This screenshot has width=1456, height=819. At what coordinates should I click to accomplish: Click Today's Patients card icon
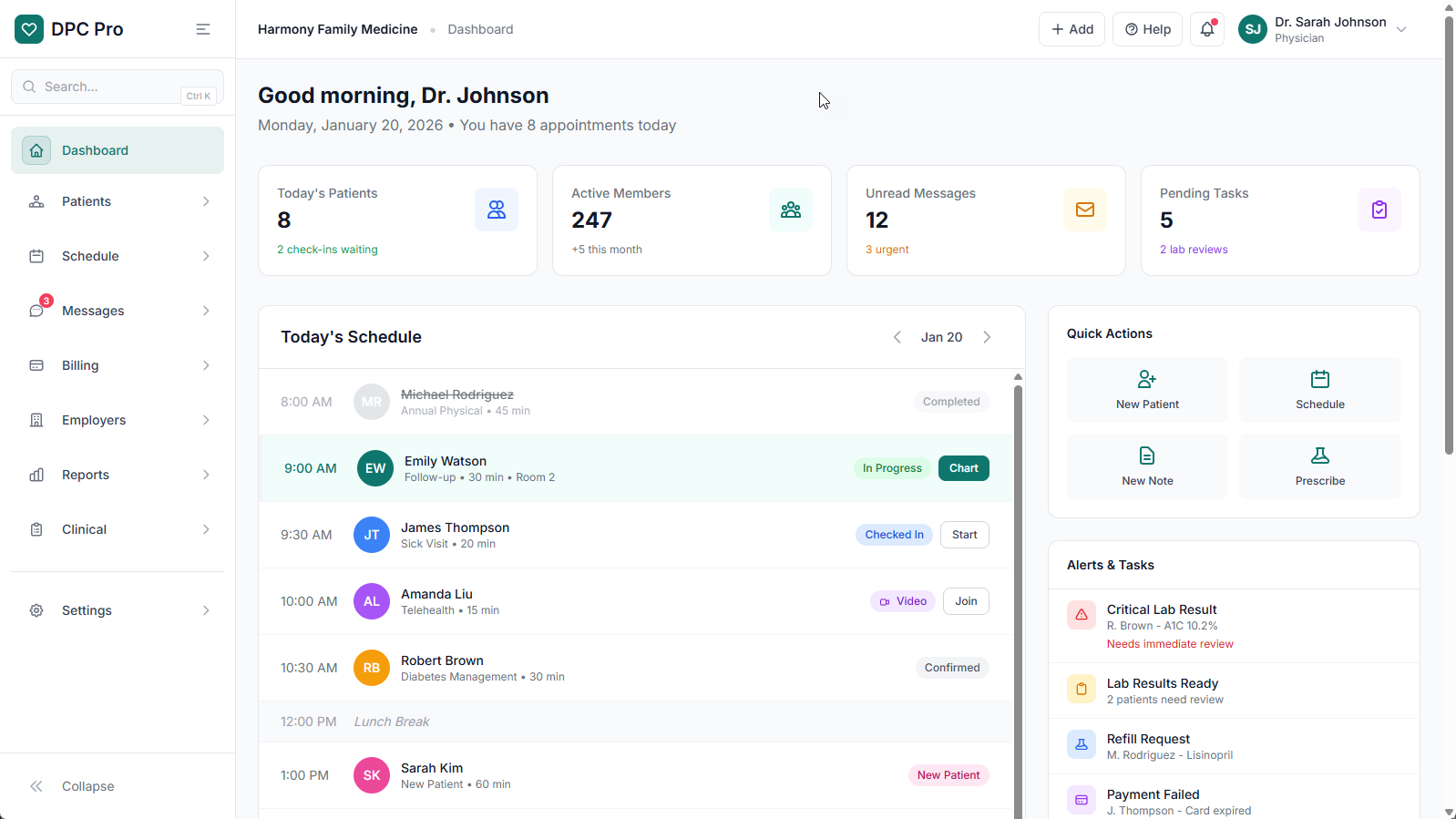pos(497,210)
